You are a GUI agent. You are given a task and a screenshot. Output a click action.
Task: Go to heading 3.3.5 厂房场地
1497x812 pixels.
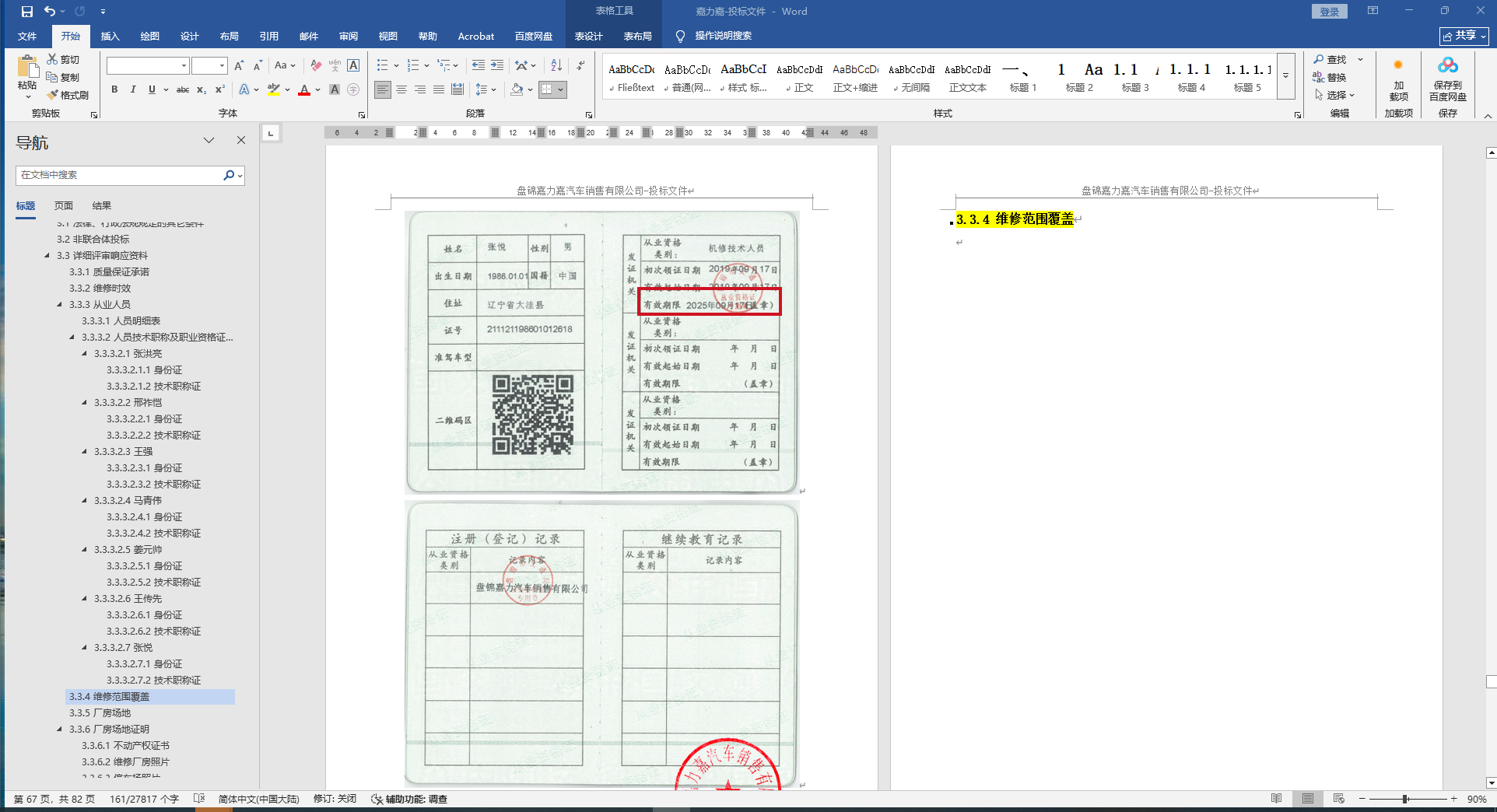(100, 713)
